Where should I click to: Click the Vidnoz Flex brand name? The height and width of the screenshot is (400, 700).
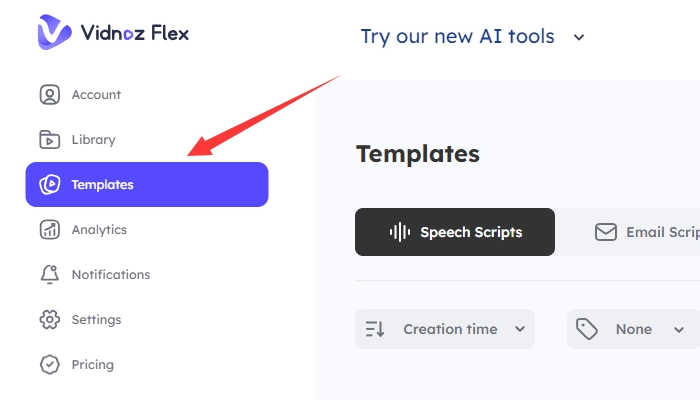[x=136, y=33]
